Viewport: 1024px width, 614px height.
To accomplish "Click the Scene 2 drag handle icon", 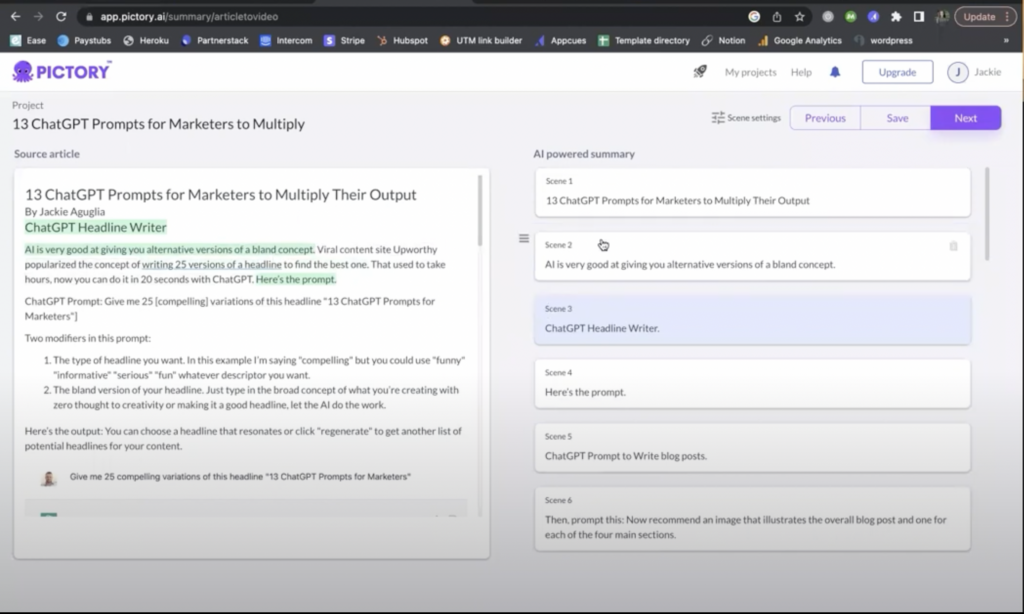I will (524, 238).
